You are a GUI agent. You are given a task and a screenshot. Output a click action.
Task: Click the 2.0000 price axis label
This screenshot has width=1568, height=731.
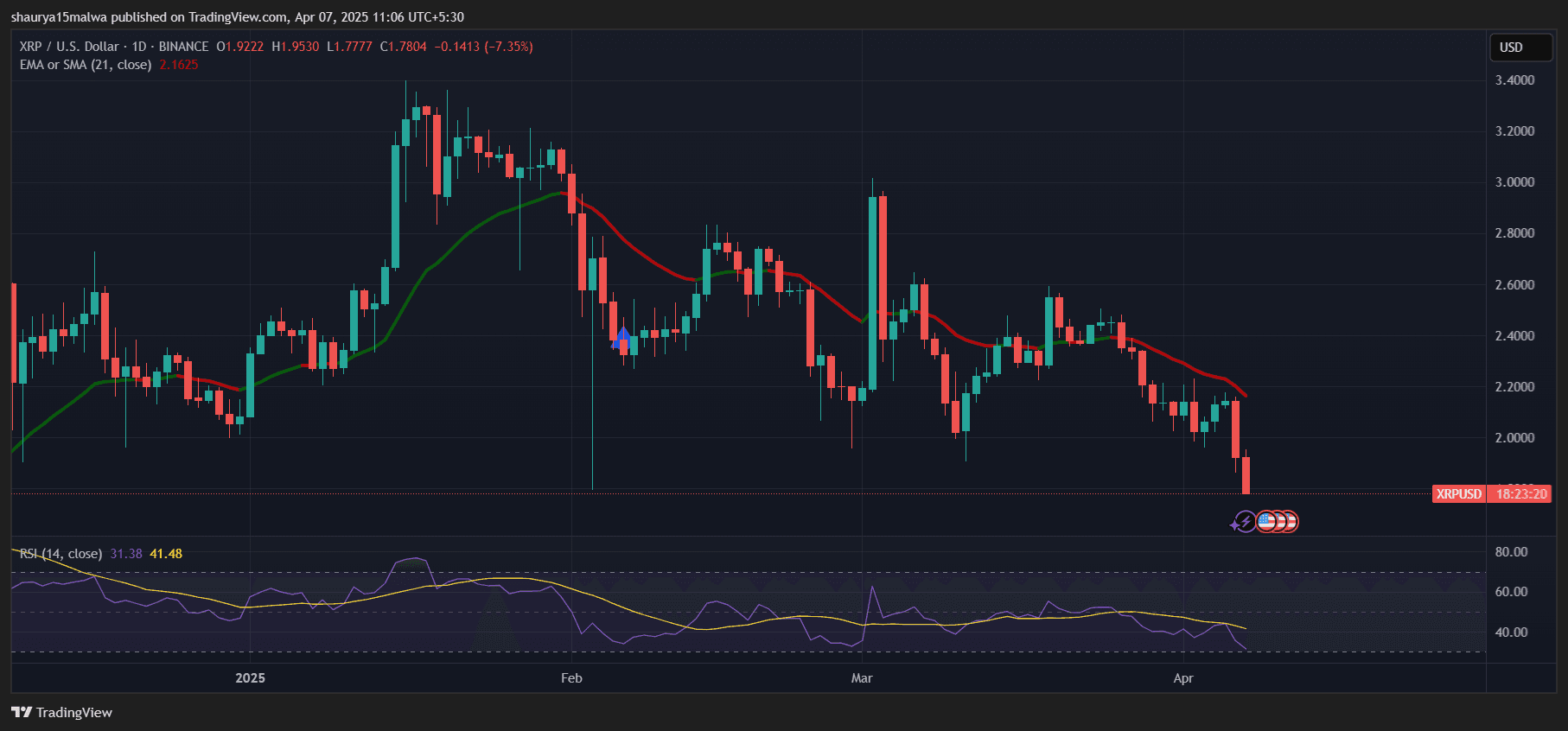point(1514,438)
